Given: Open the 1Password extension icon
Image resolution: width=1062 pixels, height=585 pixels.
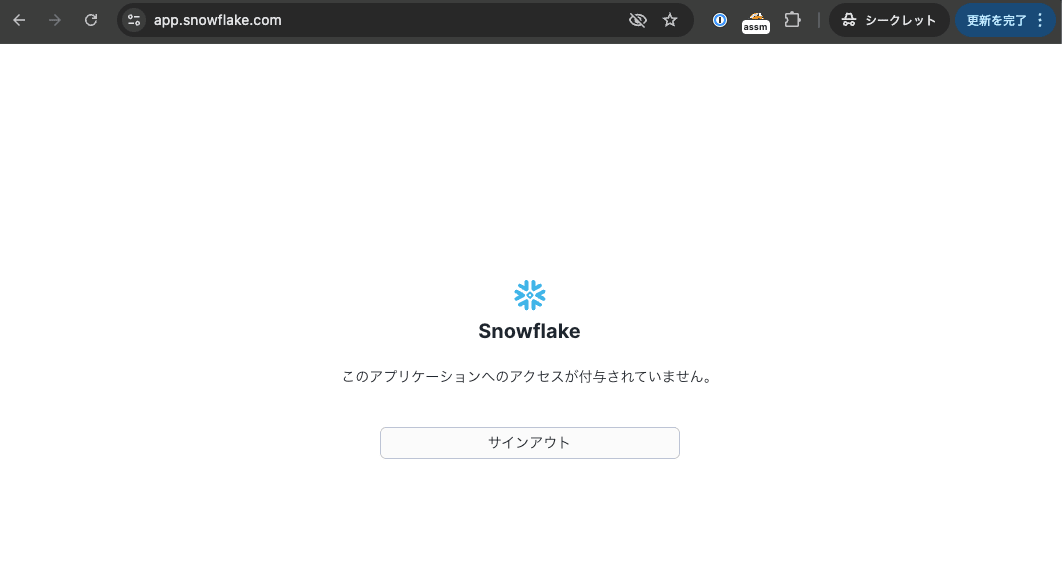Looking at the screenshot, I should [720, 20].
